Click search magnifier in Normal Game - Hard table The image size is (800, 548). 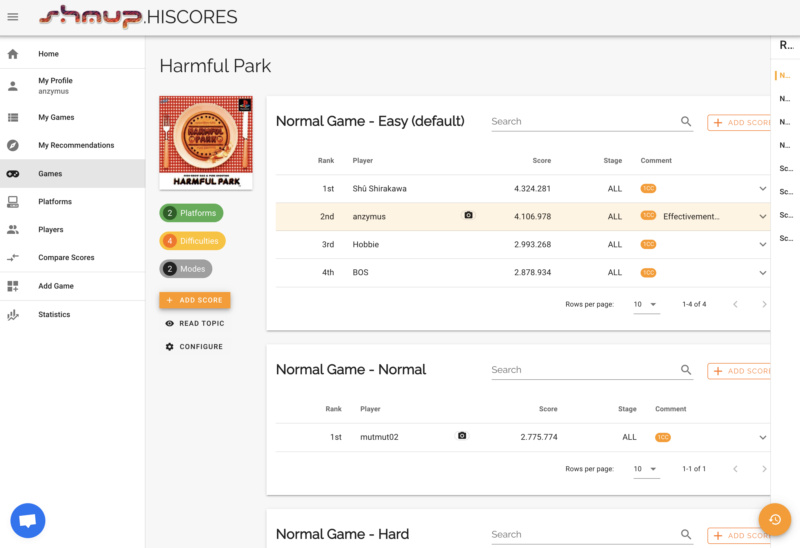click(x=686, y=534)
